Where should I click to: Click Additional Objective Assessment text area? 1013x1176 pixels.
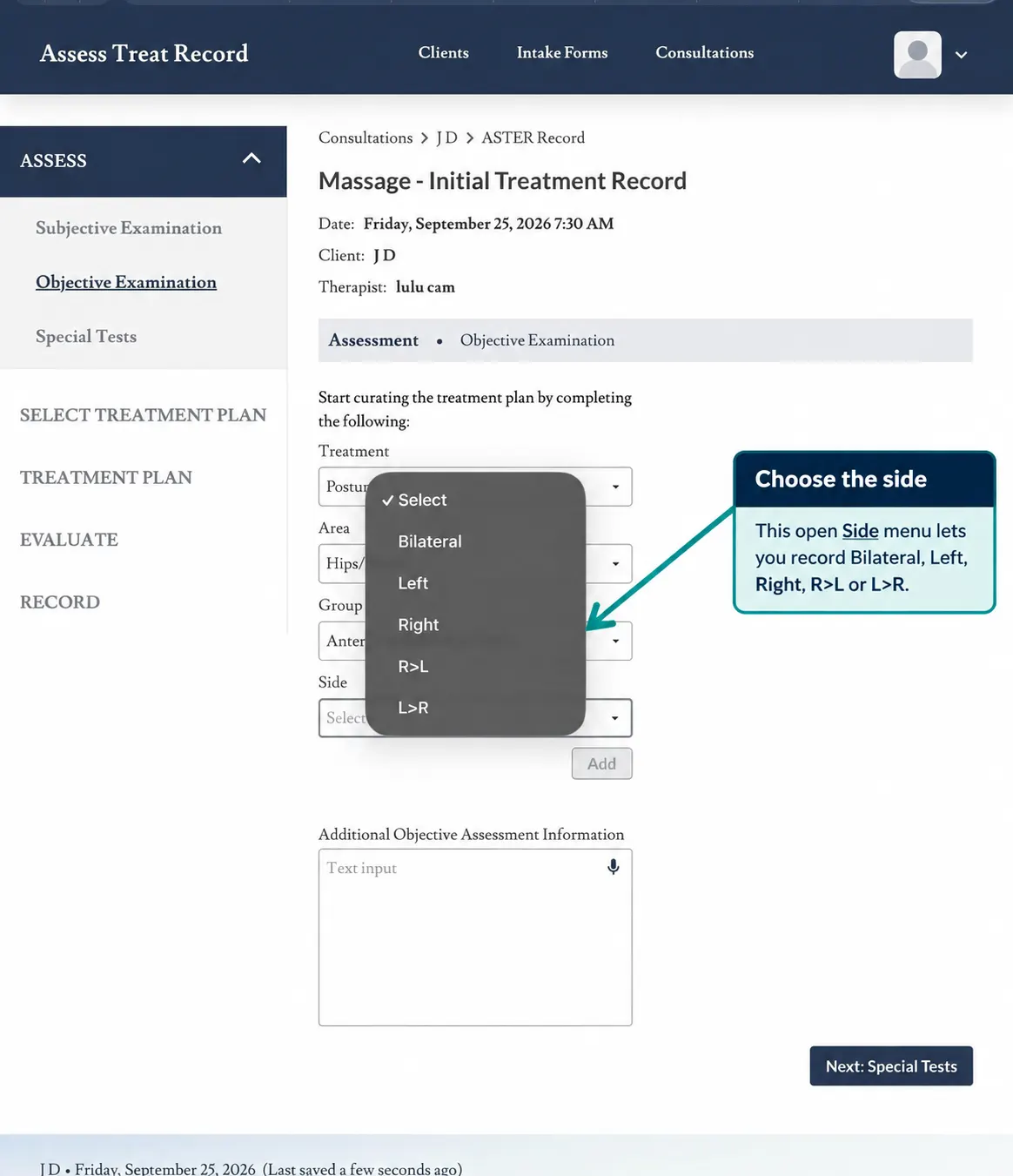475,937
